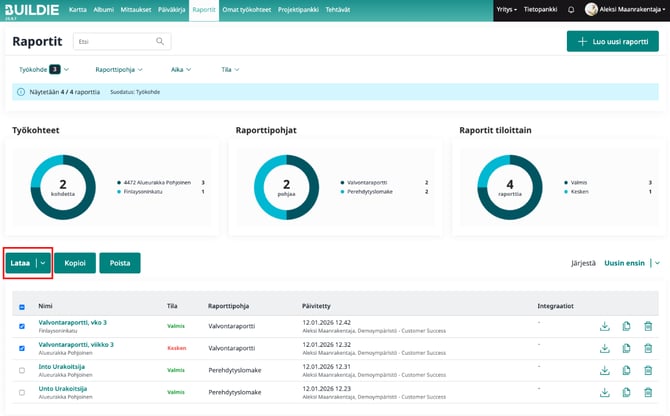Open the Raporttipohja filter dropdown
This screenshot has height=416, width=670.
(x=118, y=69)
